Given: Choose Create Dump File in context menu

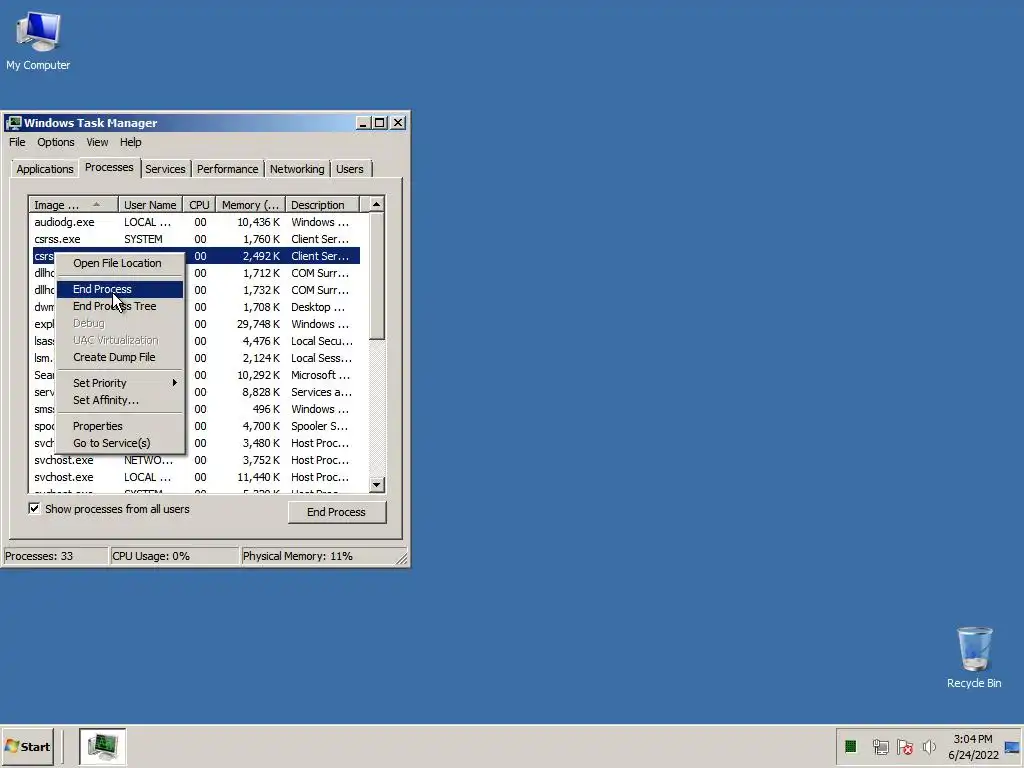Looking at the screenshot, I should (x=120, y=357).
